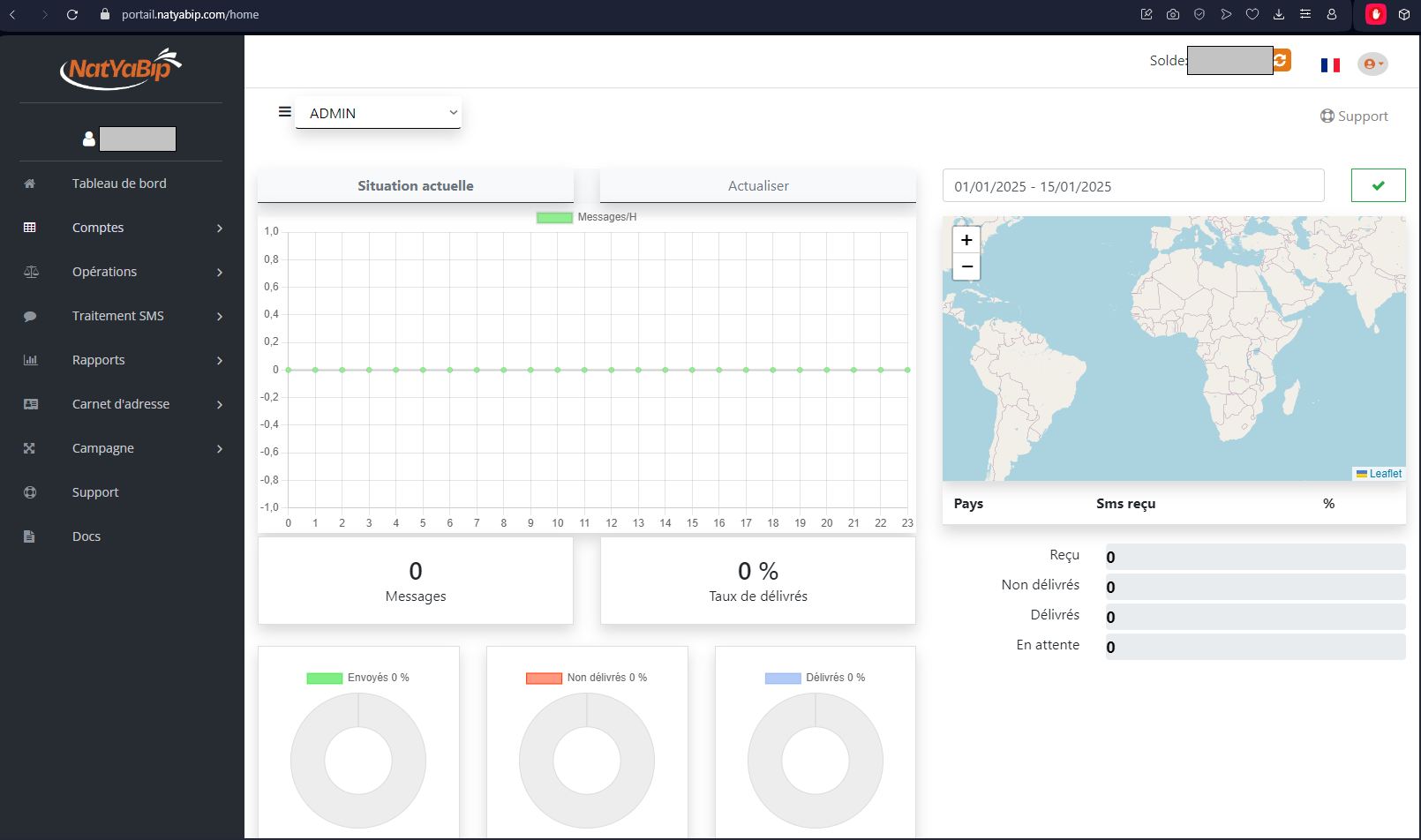Zoom in on the map
This screenshot has height=840, width=1421.
(x=966, y=240)
